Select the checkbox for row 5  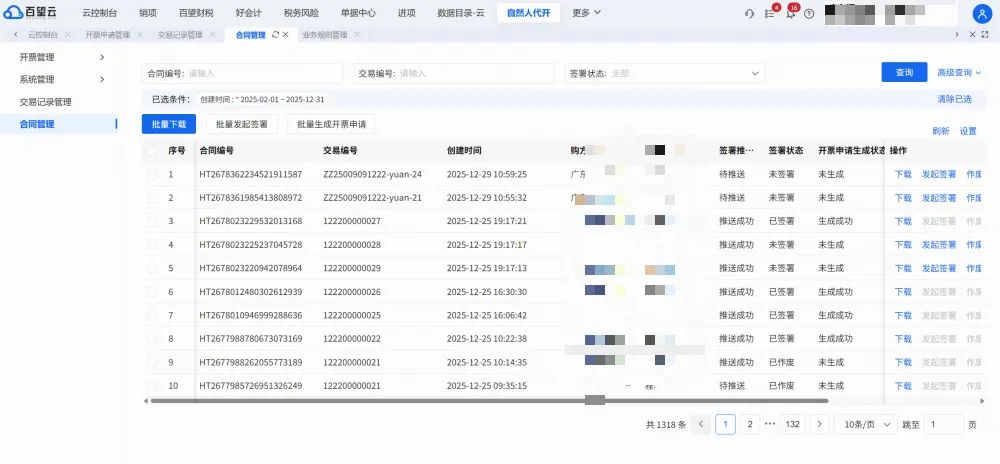[151, 268]
